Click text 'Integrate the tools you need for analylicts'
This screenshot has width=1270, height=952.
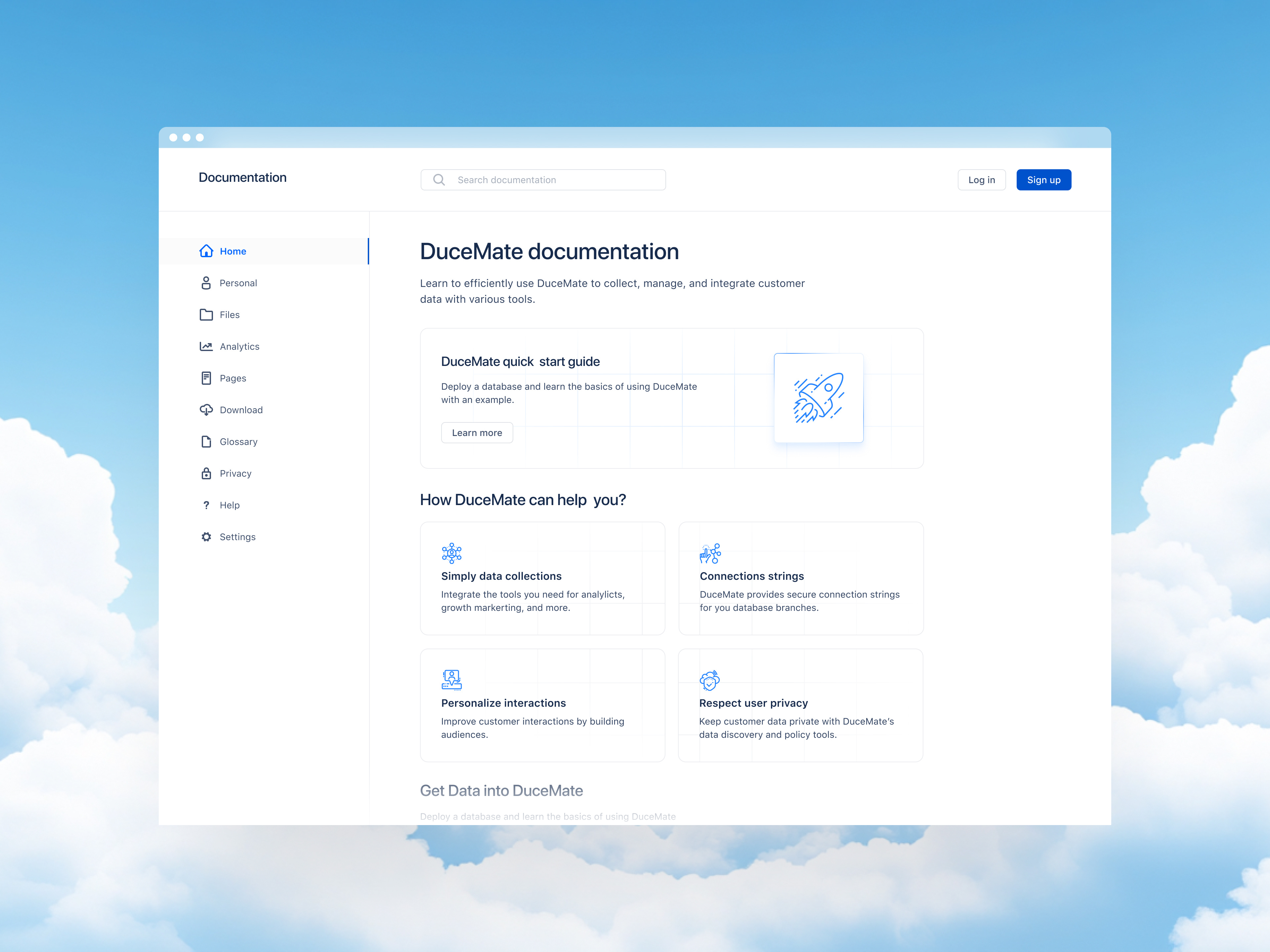532,594
